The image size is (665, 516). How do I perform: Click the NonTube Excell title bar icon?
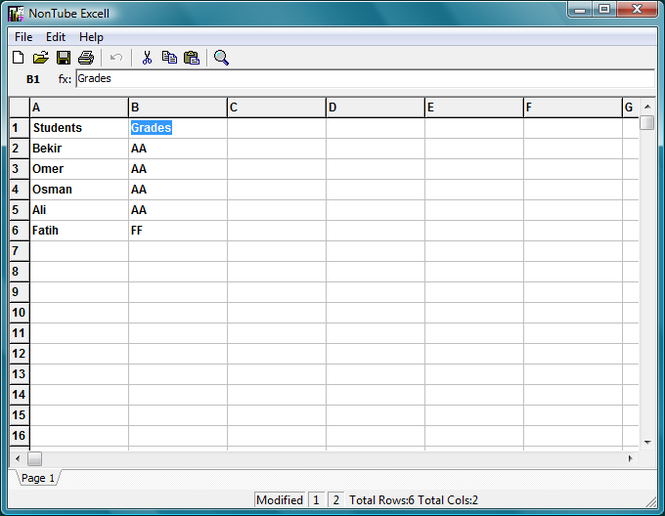point(16,14)
